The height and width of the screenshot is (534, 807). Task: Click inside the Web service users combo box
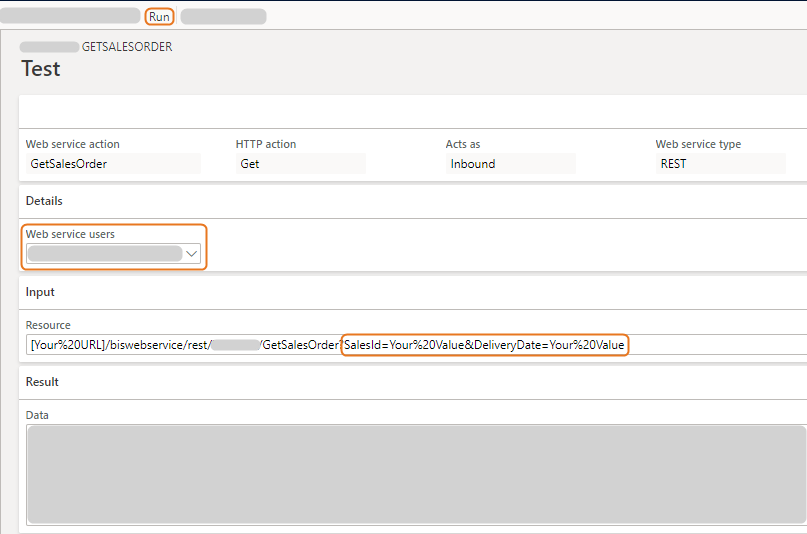point(104,254)
